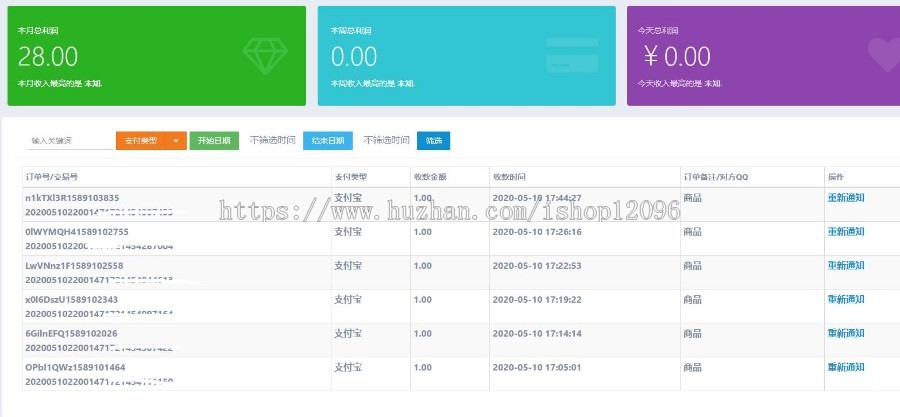Click 重新通知 for order LwVNnz1F1589102558

tap(845, 266)
